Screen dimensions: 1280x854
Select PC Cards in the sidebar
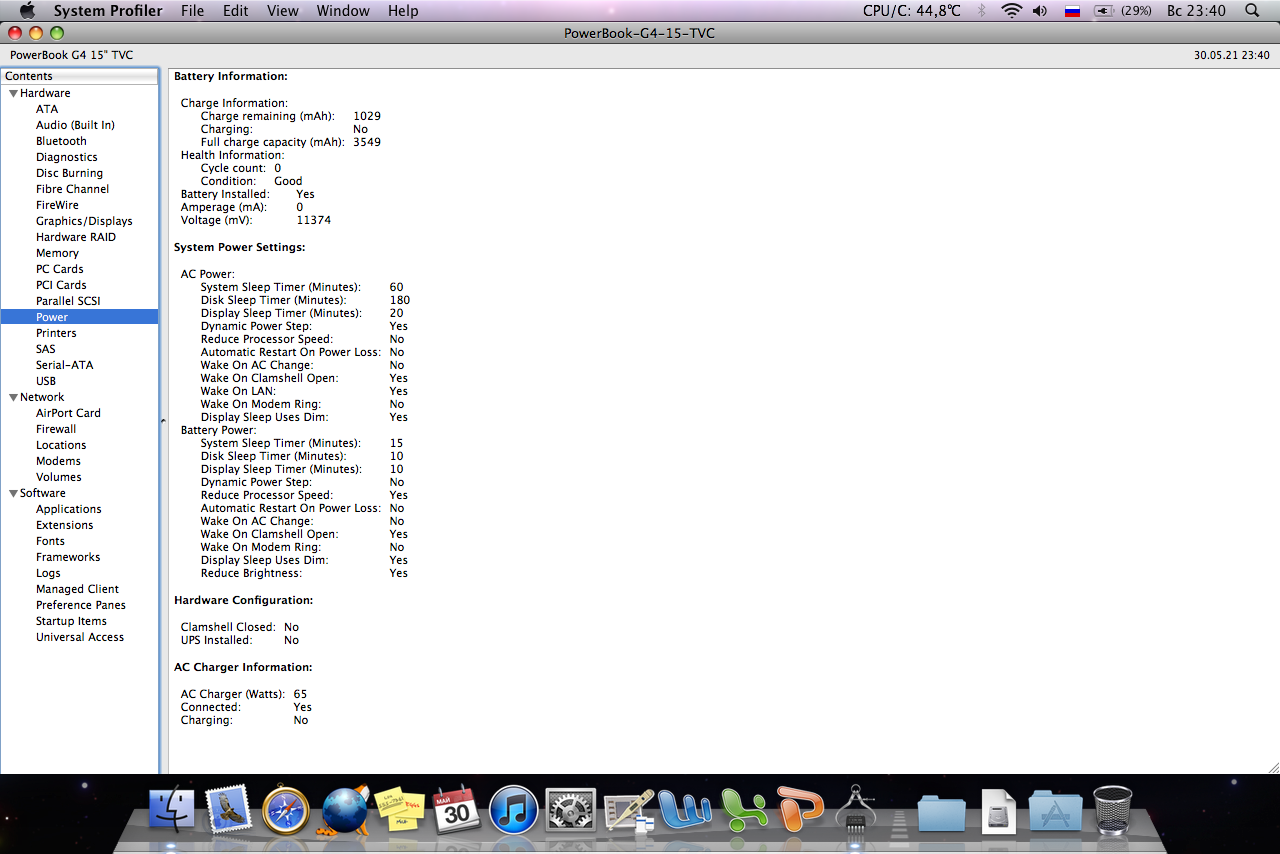[79, 269]
